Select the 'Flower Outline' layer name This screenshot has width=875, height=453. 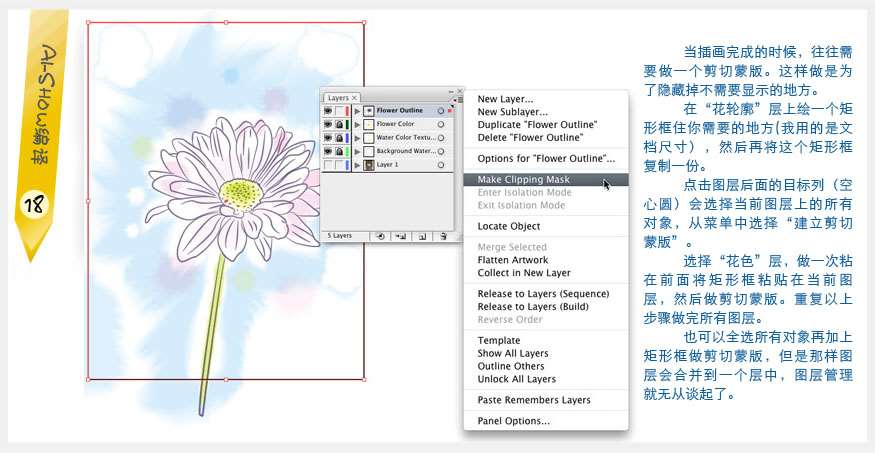pyautogui.click(x=400, y=110)
